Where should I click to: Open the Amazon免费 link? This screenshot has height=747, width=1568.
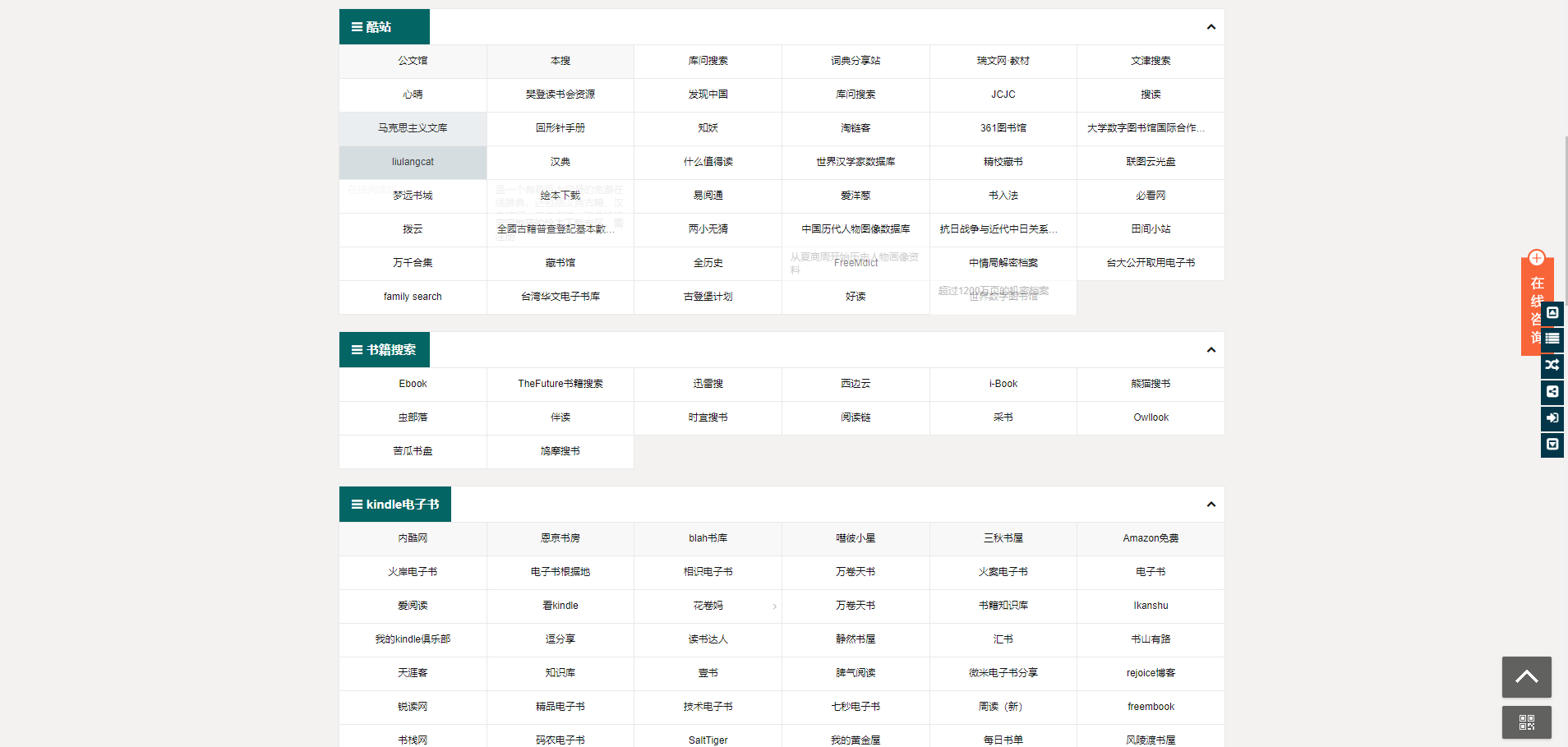1150,538
